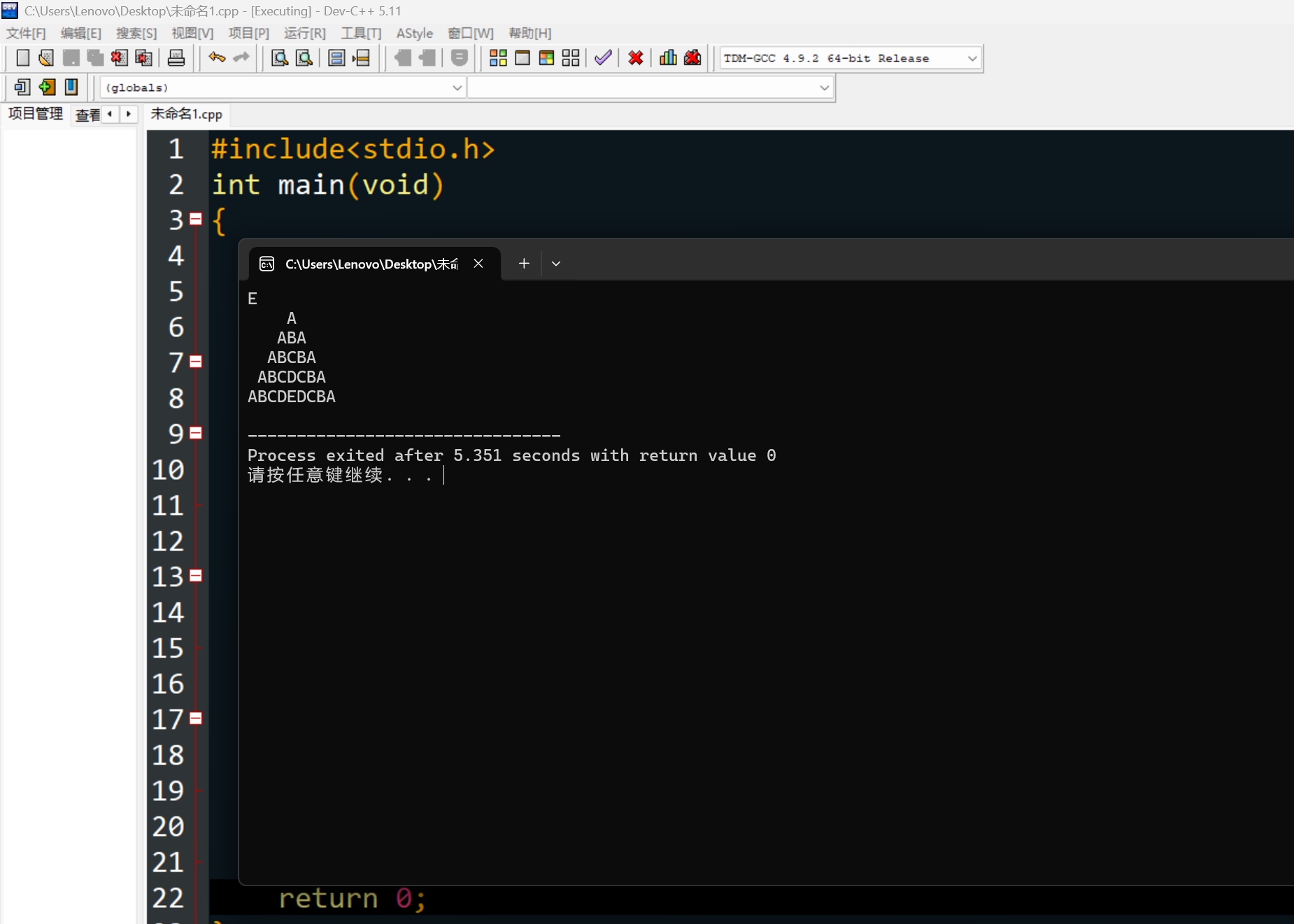The width and height of the screenshot is (1294, 924).
Task: Switch to 项目管理 panel tab
Action: pyautogui.click(x=36, y=114)
